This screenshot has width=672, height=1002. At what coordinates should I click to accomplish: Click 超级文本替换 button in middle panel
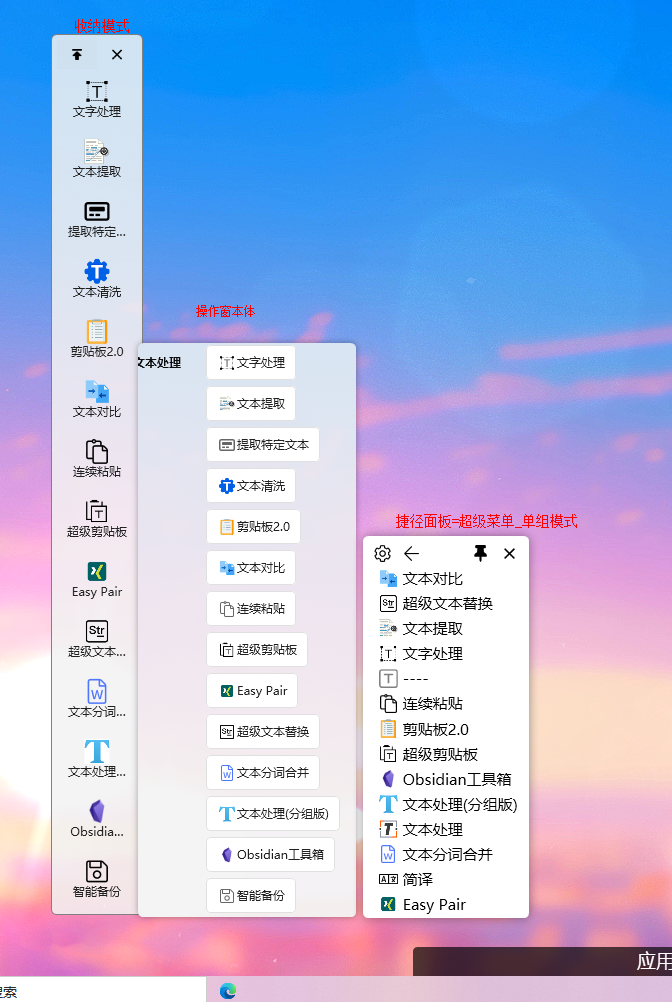[263, 731]
